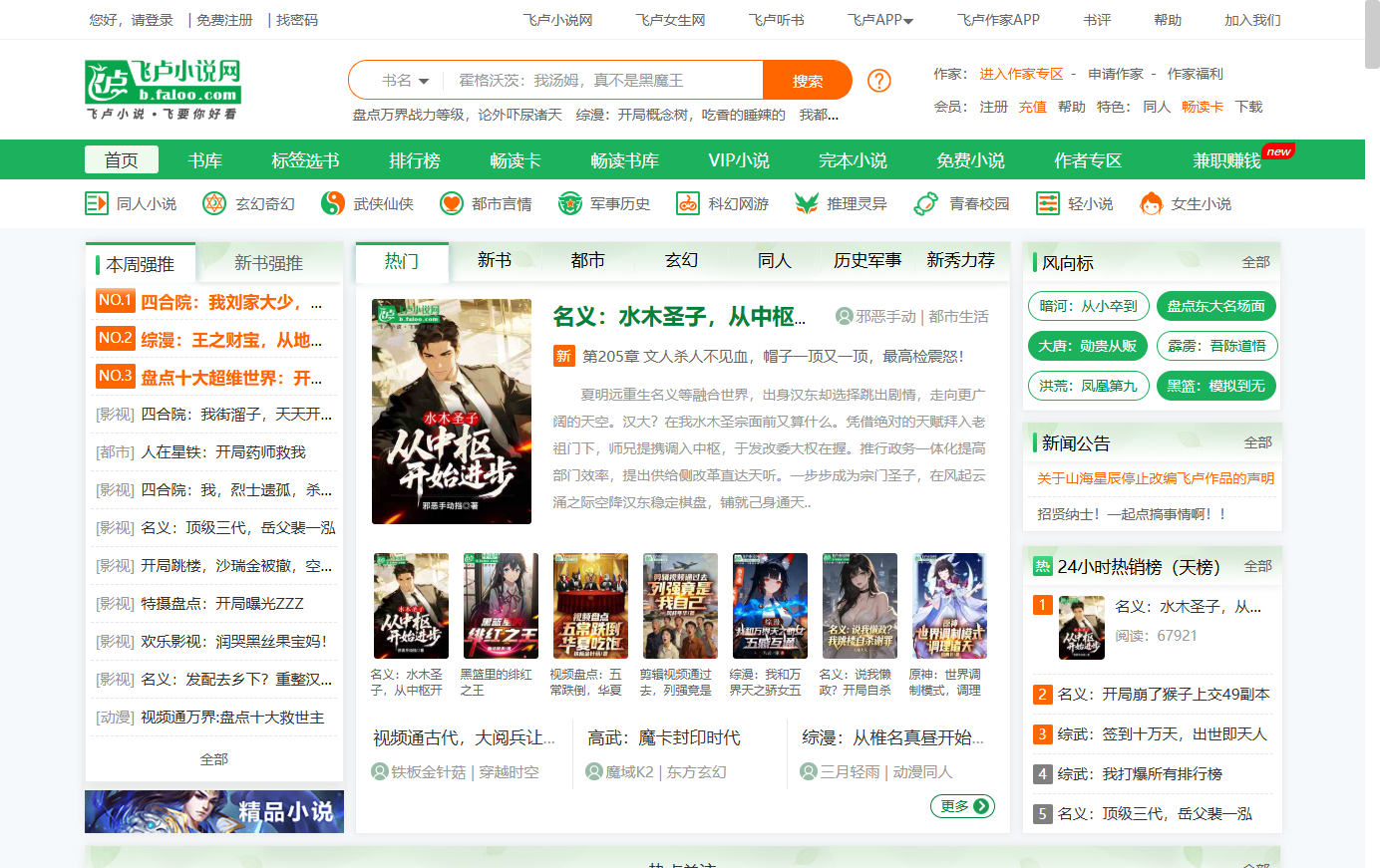Open the 武侠仙侠 yin-yang icon
1380x868 pixels.
pyautogui.click(x=333, y=203)
